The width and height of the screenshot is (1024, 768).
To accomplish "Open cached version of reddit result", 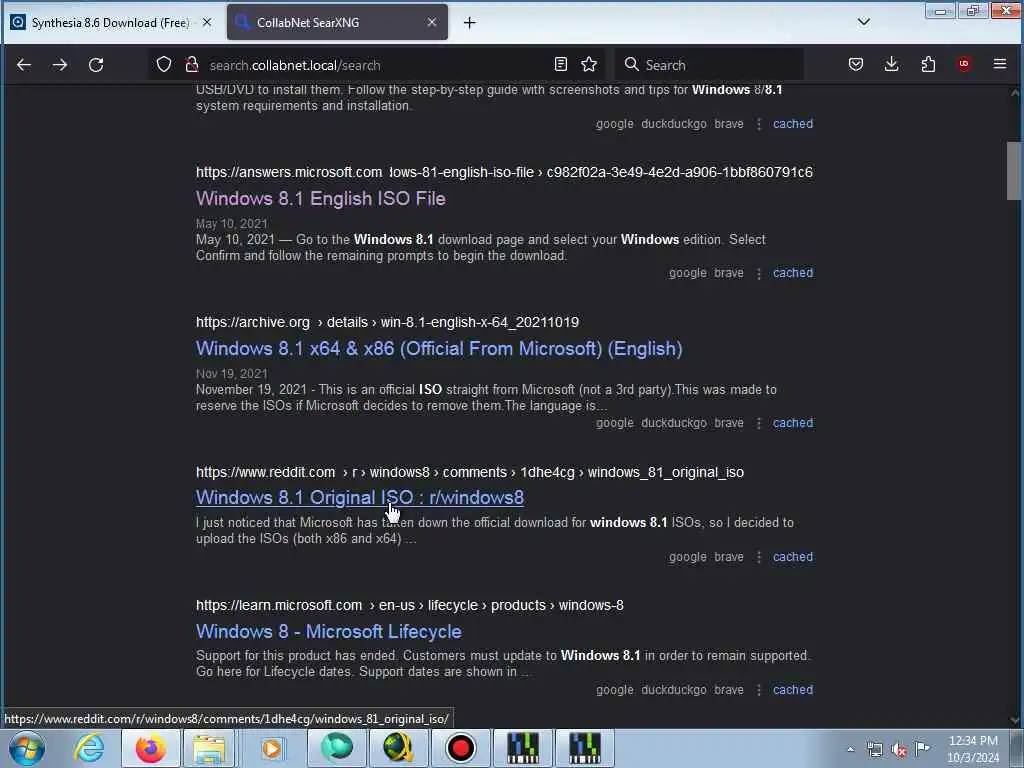I will pos(793,557).
